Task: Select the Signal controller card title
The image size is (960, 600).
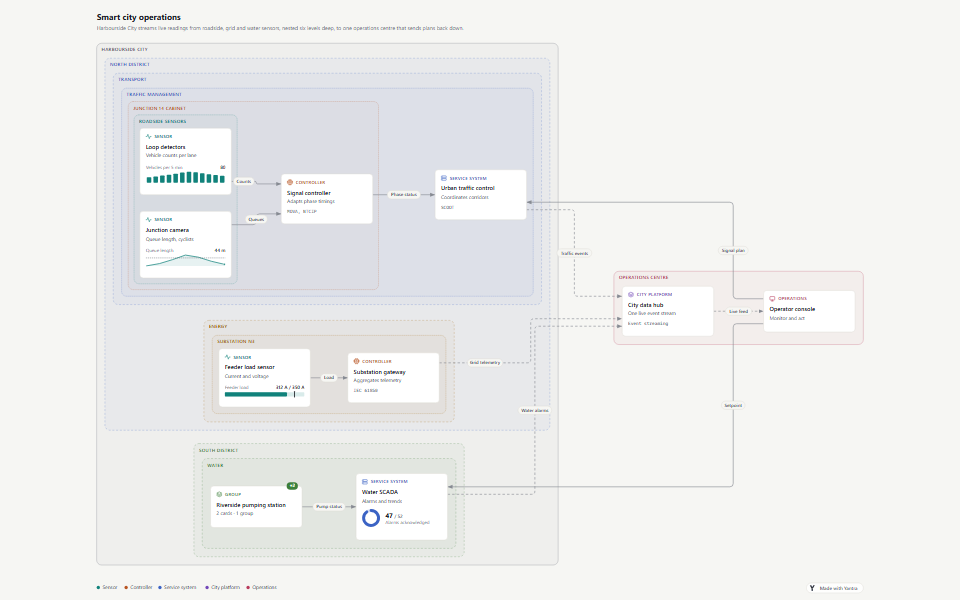Action: [309, 193]
